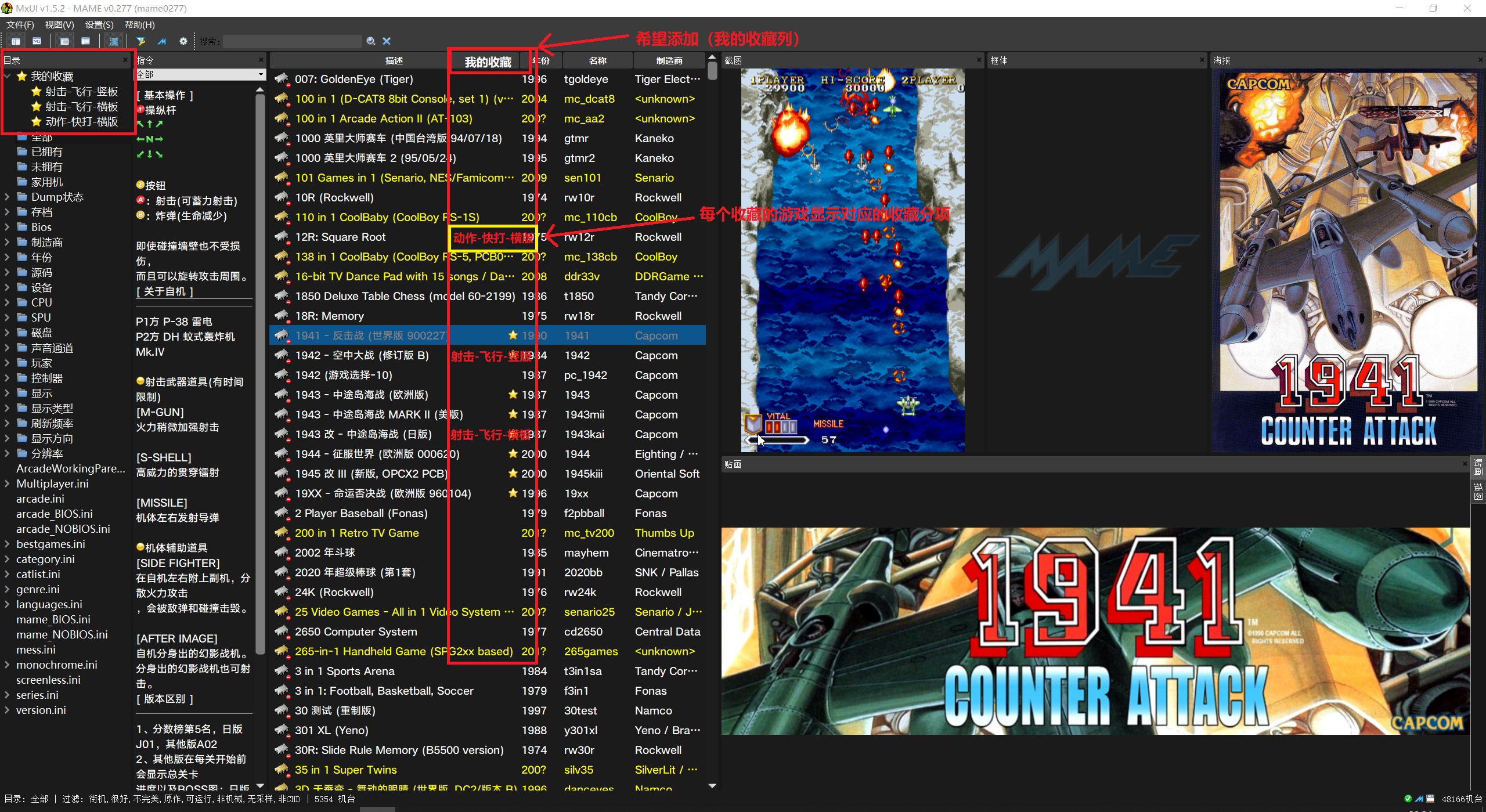Select the 控制器 folder icon

(x=22, y=378)
